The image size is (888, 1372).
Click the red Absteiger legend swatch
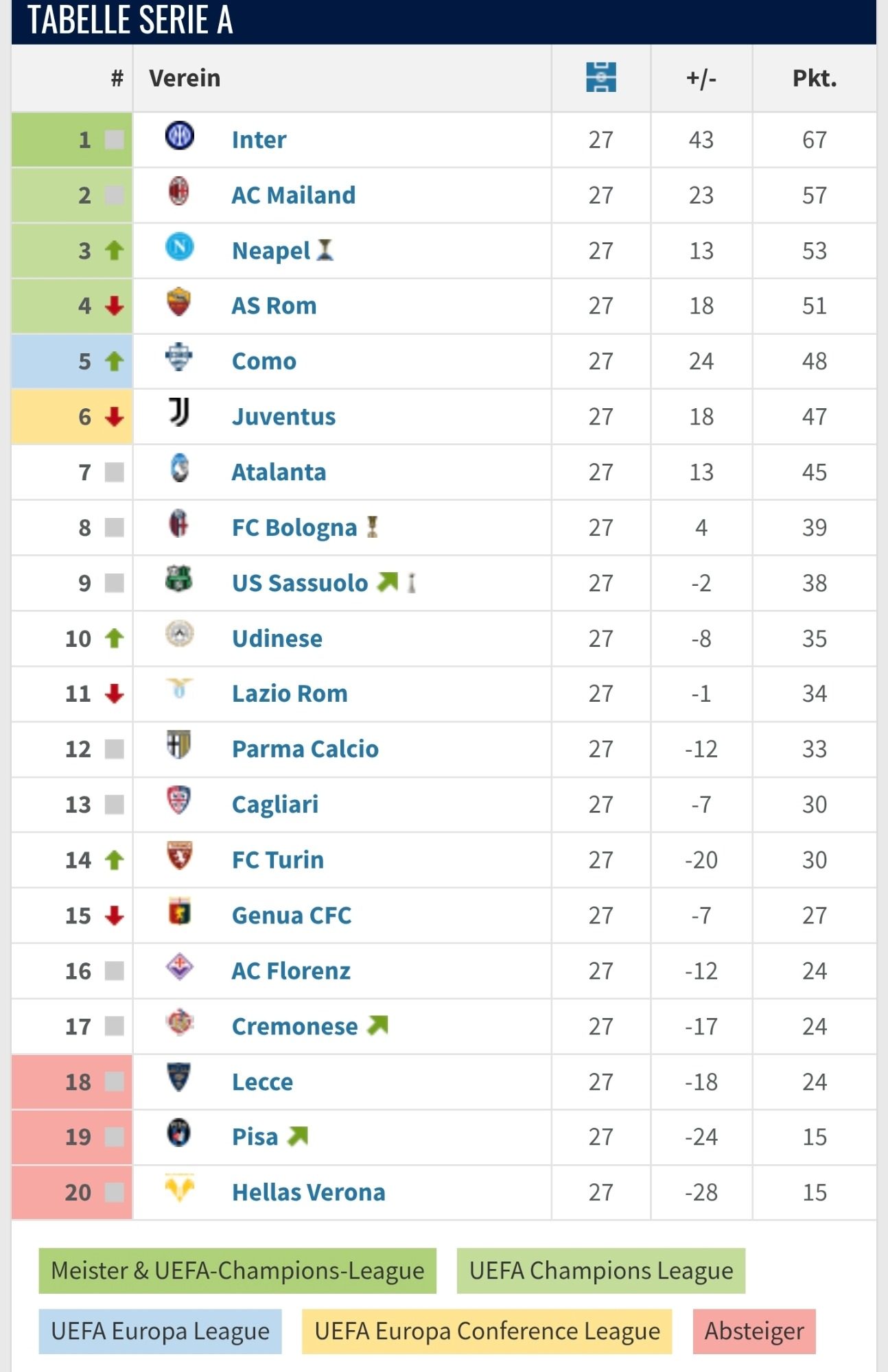(x=754, y=1332)
